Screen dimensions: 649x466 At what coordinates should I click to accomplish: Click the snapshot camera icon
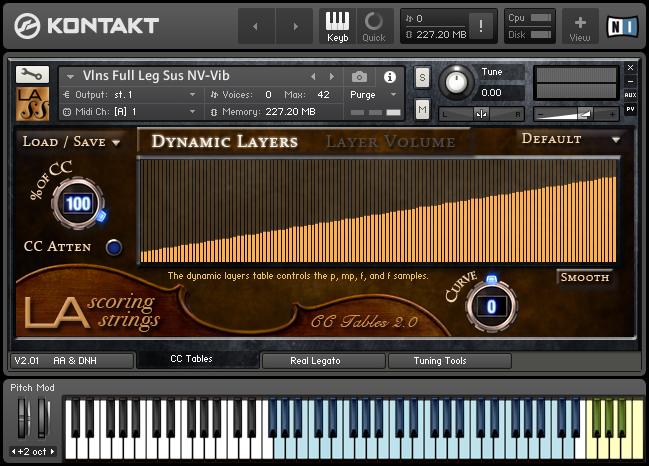(359, 77)
